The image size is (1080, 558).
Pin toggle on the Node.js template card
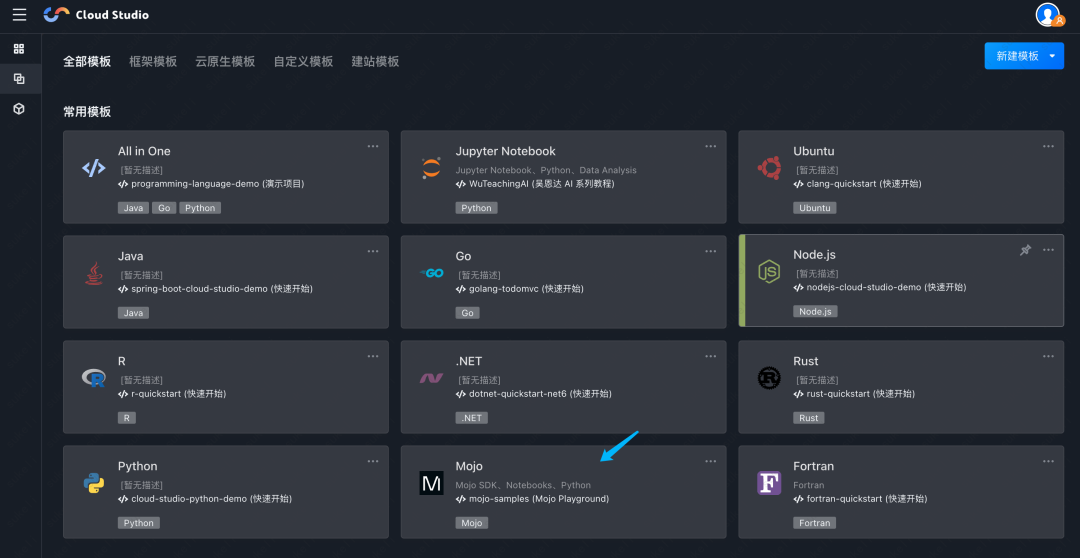1025,251
